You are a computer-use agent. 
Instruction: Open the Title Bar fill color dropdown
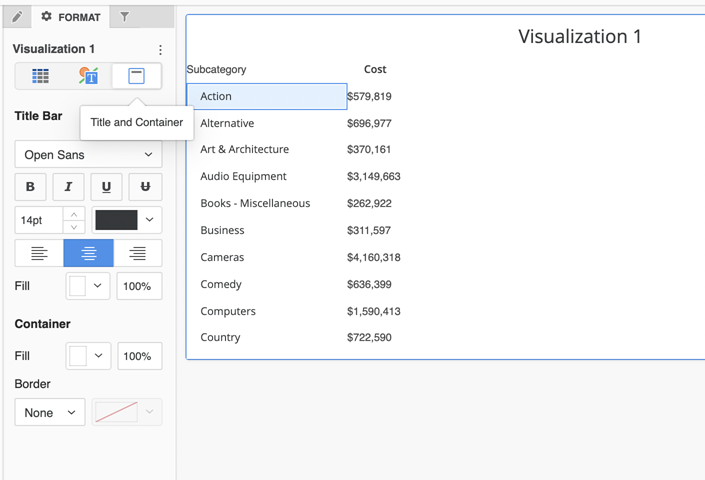click(88, 286)
